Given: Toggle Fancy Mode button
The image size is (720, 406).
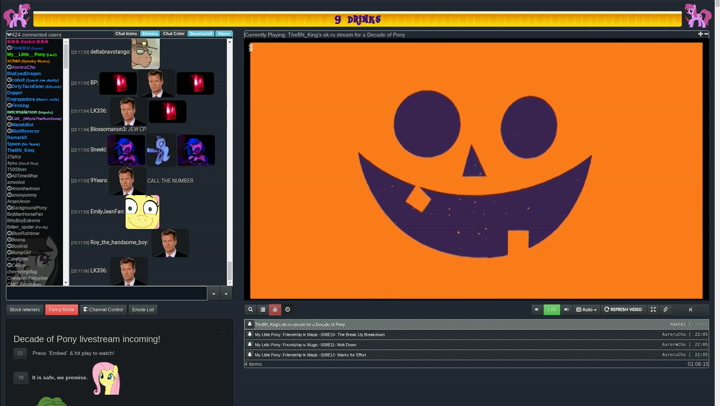Looking at the screenshot, I should [x=61, y=310].
